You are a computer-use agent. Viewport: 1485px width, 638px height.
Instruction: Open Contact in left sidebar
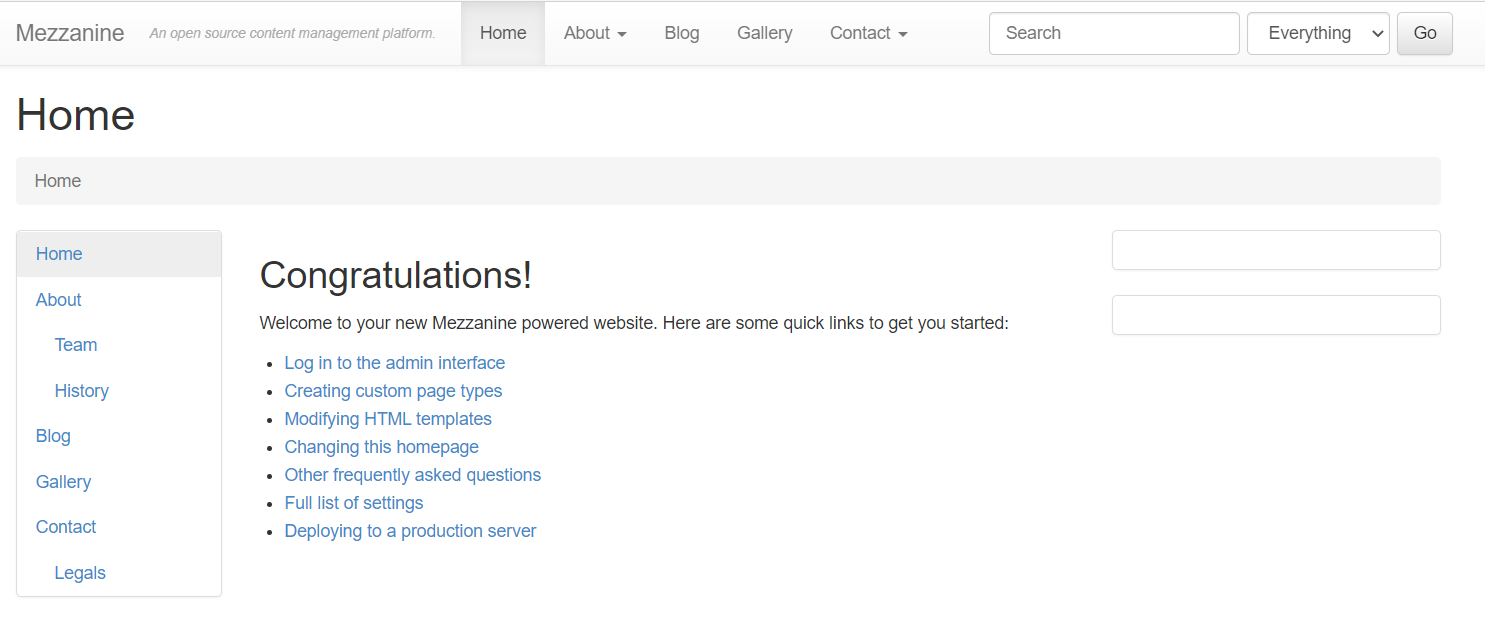click(119, 527)
